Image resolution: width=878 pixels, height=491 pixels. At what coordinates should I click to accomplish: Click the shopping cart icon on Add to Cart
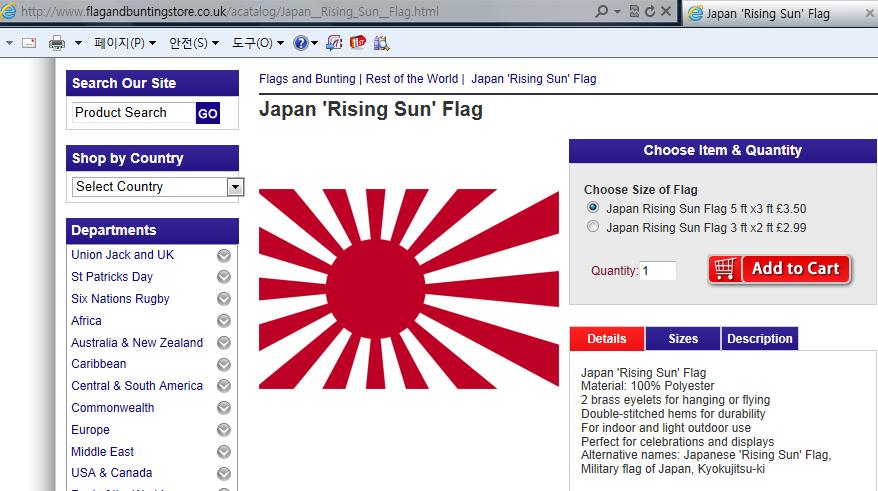coord(725,269)
